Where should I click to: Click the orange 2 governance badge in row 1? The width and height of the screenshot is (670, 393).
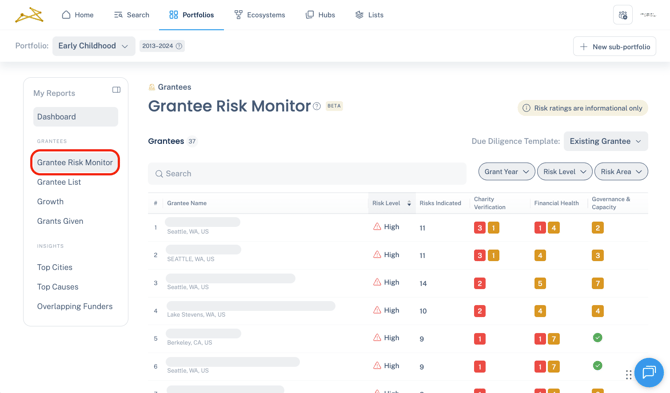[597, 228]
